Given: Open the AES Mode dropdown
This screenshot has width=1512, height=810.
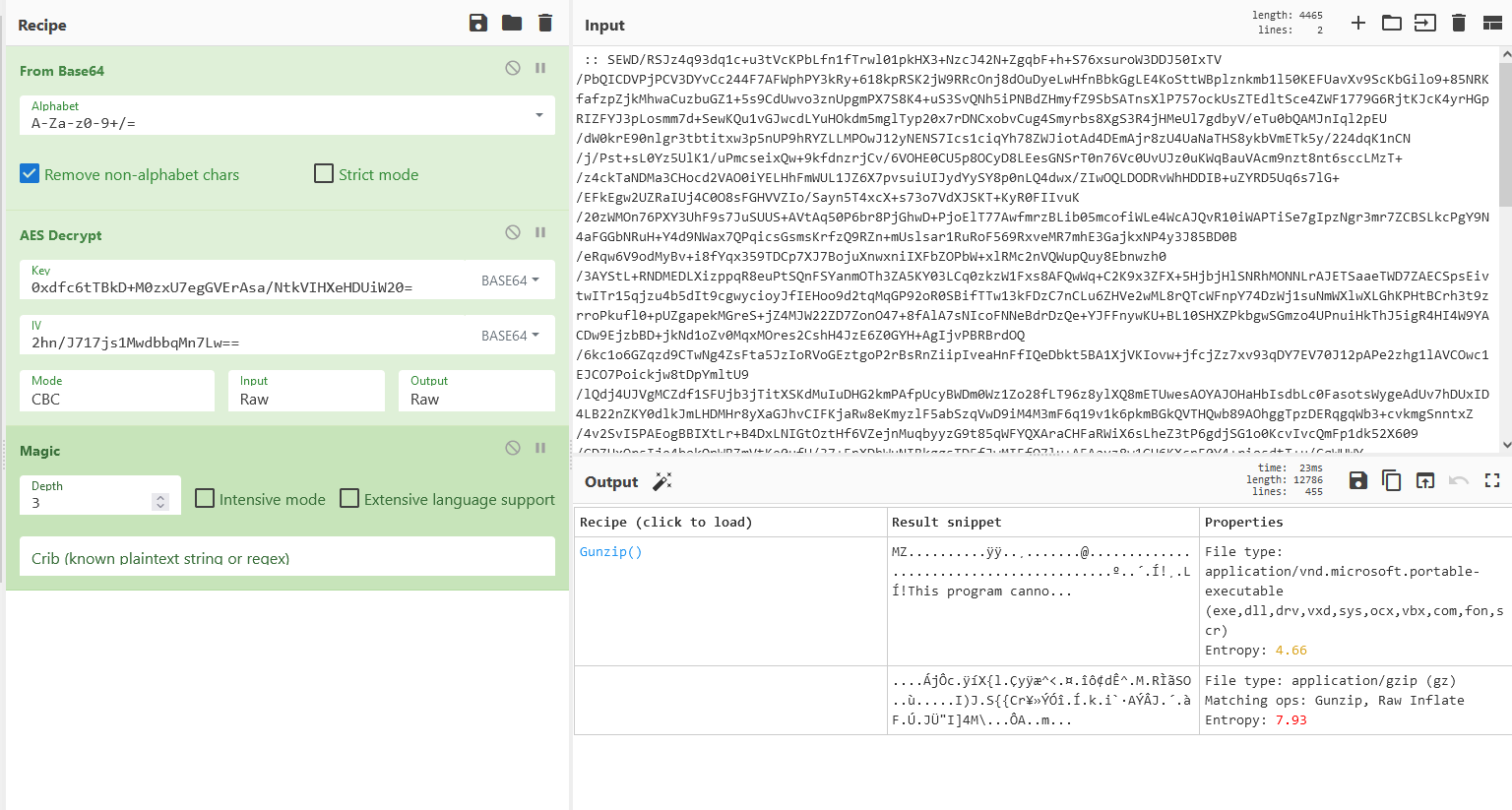Looking at the screenshot, I should (x=117, y=391).
